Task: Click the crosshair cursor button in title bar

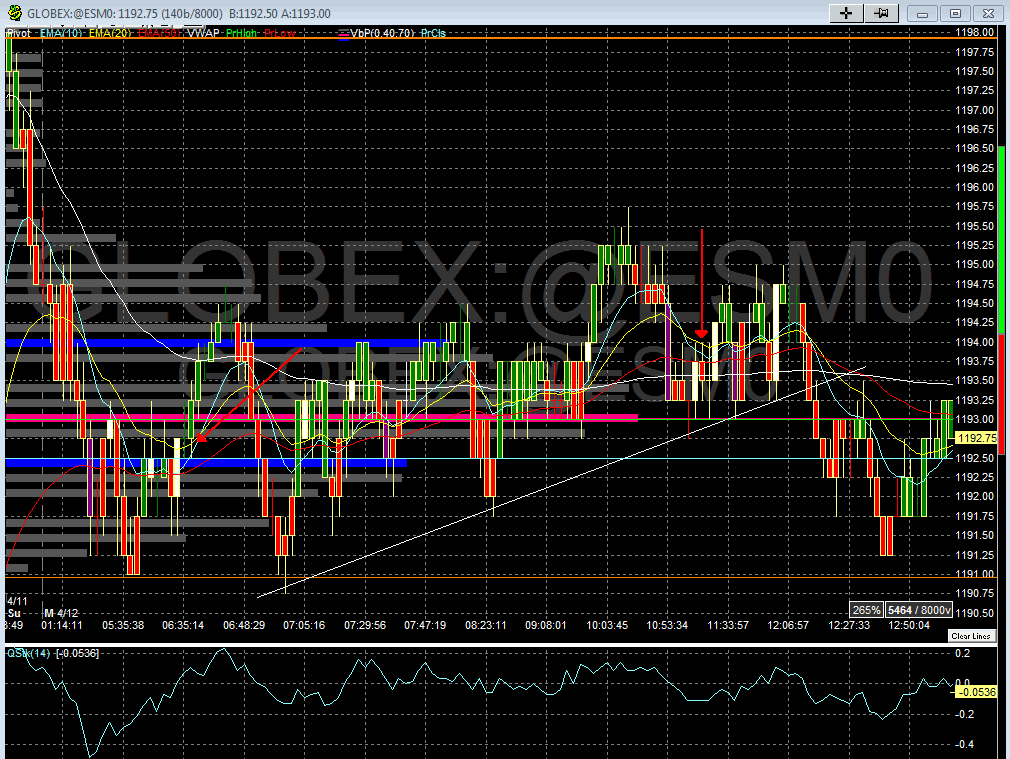Action: tap(846, 13)
